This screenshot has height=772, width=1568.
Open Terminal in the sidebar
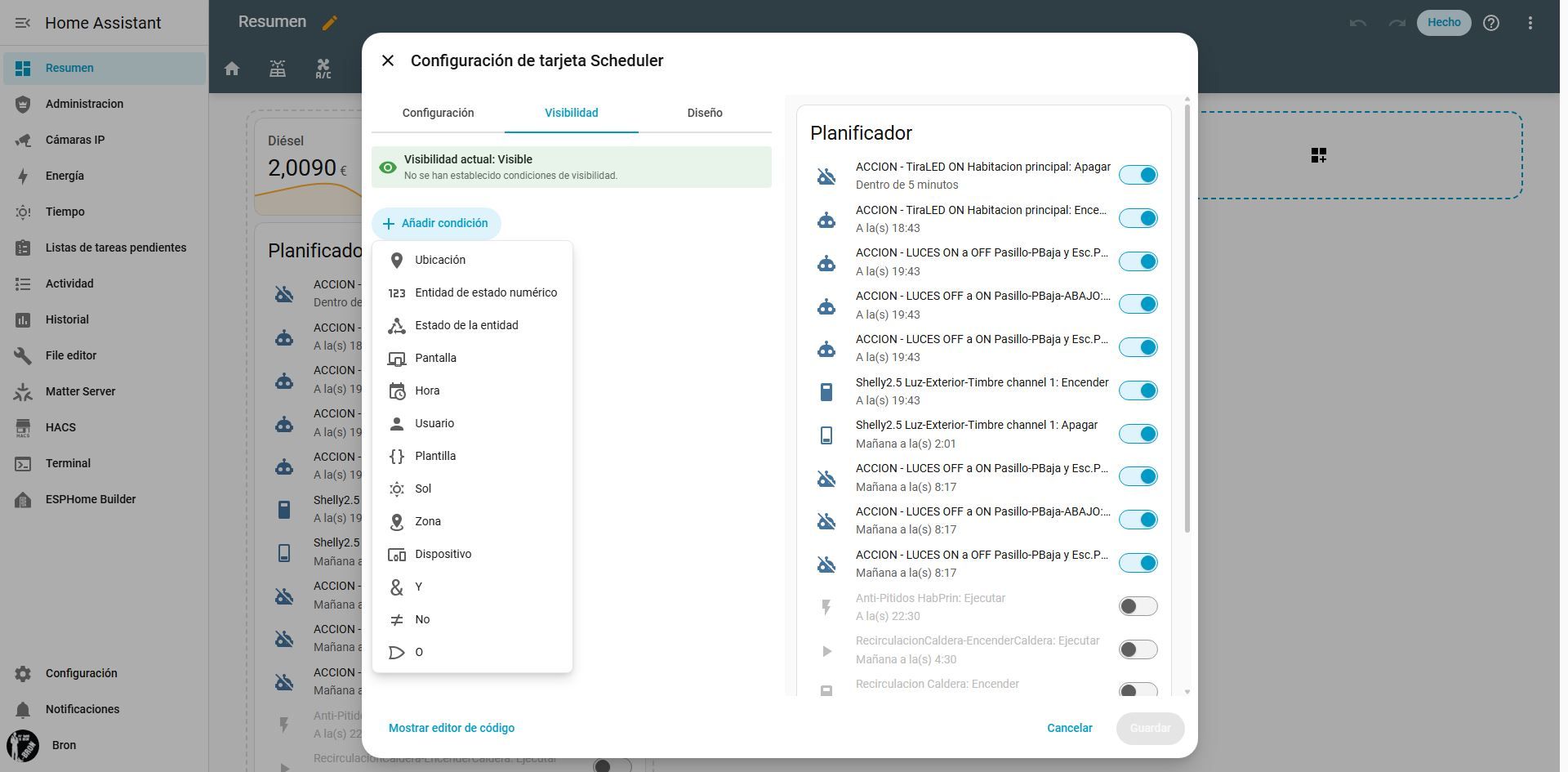coord(105,463)
